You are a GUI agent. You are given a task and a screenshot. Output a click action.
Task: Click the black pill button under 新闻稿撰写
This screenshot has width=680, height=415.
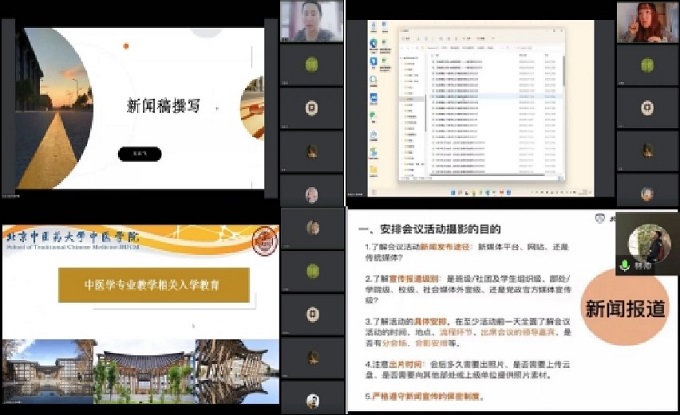(x=139, y=154)
